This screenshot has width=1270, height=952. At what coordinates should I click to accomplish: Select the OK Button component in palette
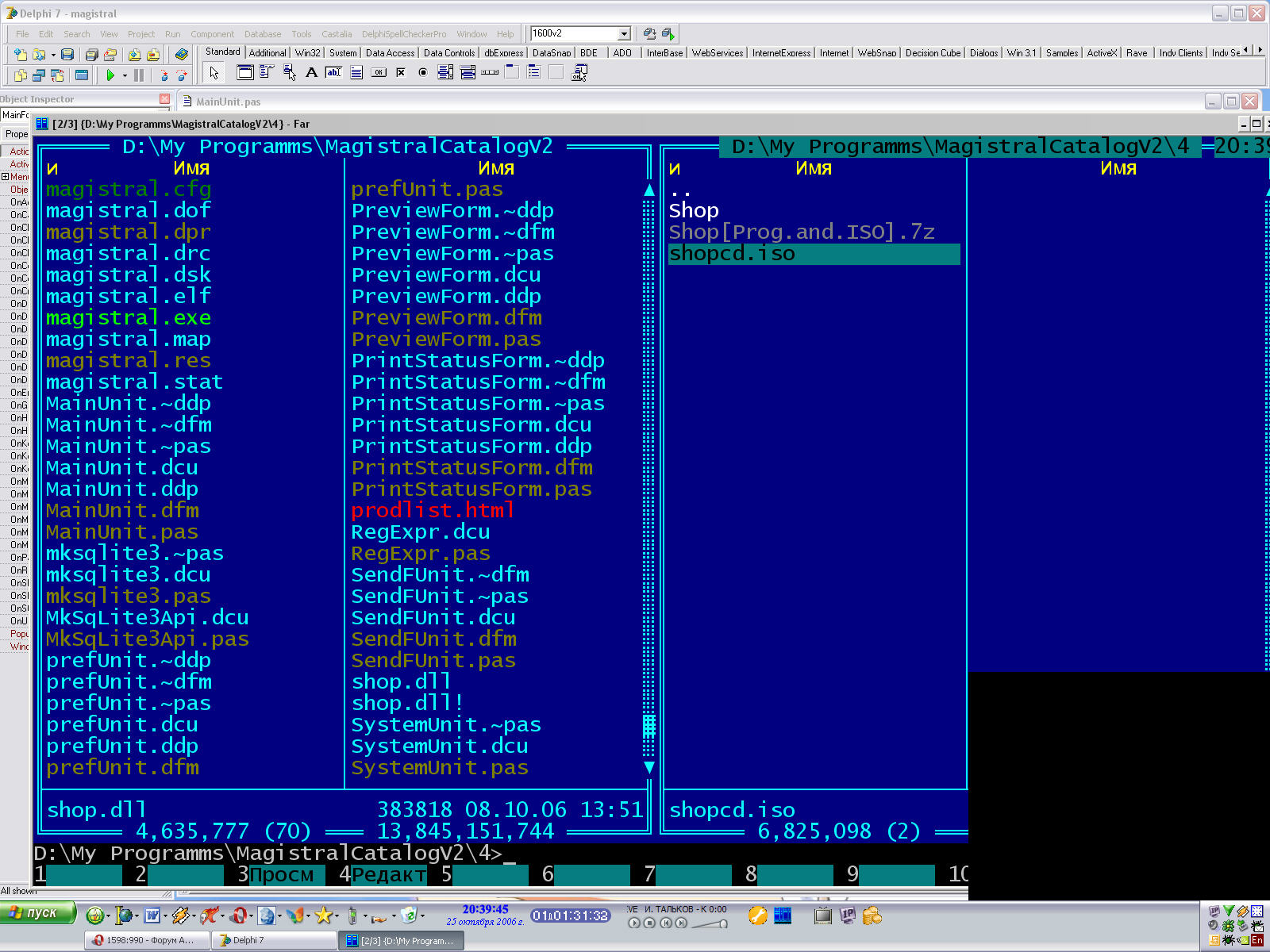(379, 73)
